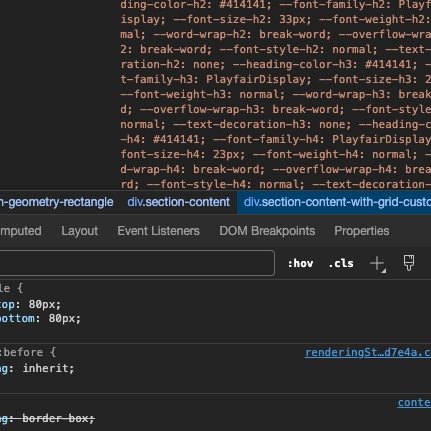Open the partially visible conte… source link
431x431 pixels.
[414, 403]
